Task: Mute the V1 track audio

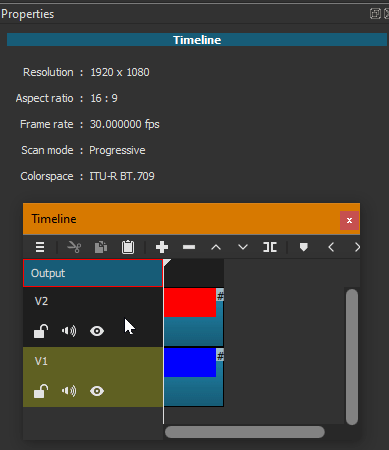Action: click(x=69, y=391)
